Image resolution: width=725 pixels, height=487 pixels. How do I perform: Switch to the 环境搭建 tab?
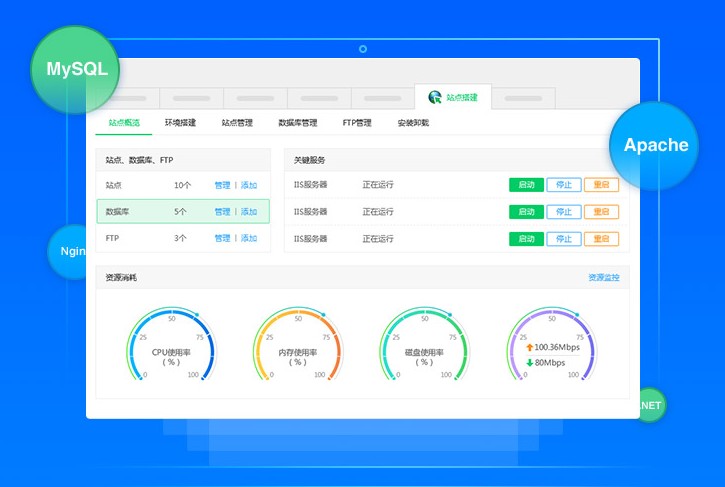click(180, 123)
